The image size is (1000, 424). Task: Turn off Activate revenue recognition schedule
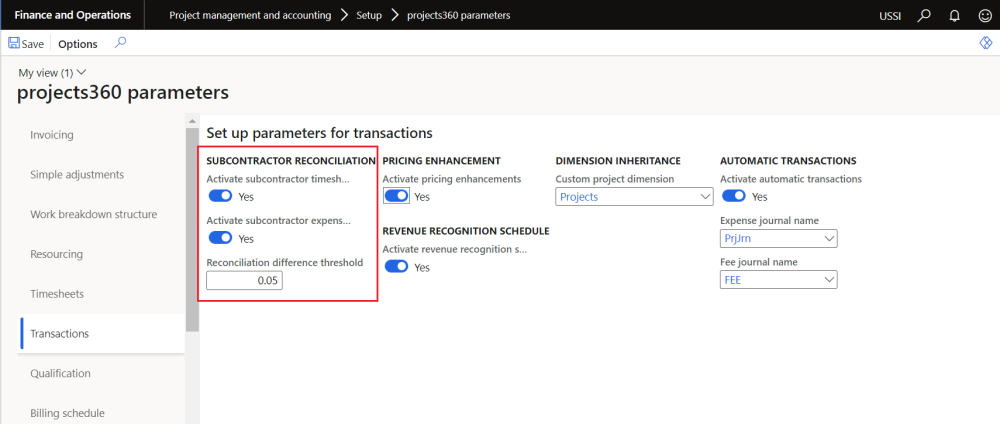(x=396, y=267)
